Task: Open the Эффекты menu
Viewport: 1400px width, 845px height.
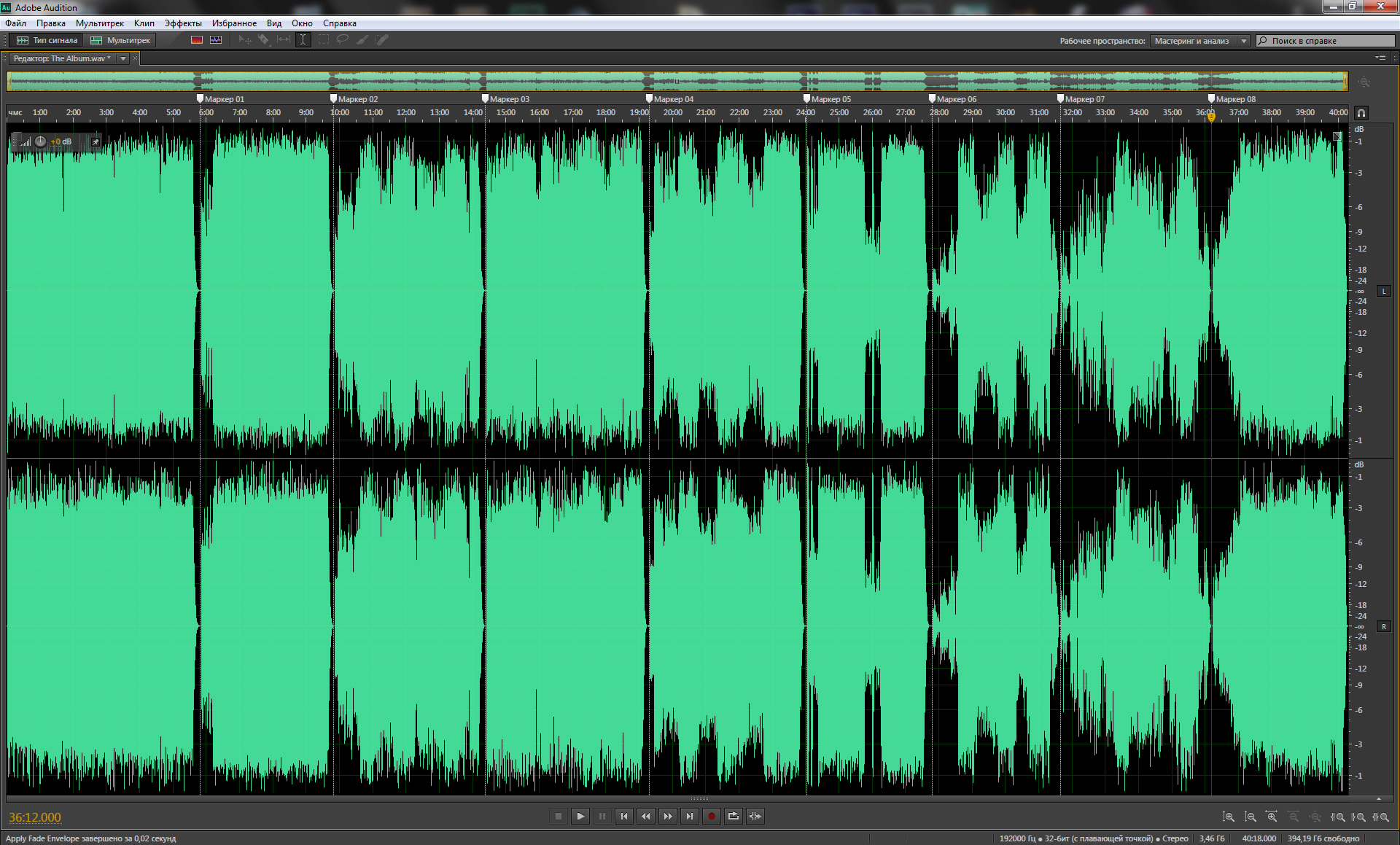Action: [182, 23]
